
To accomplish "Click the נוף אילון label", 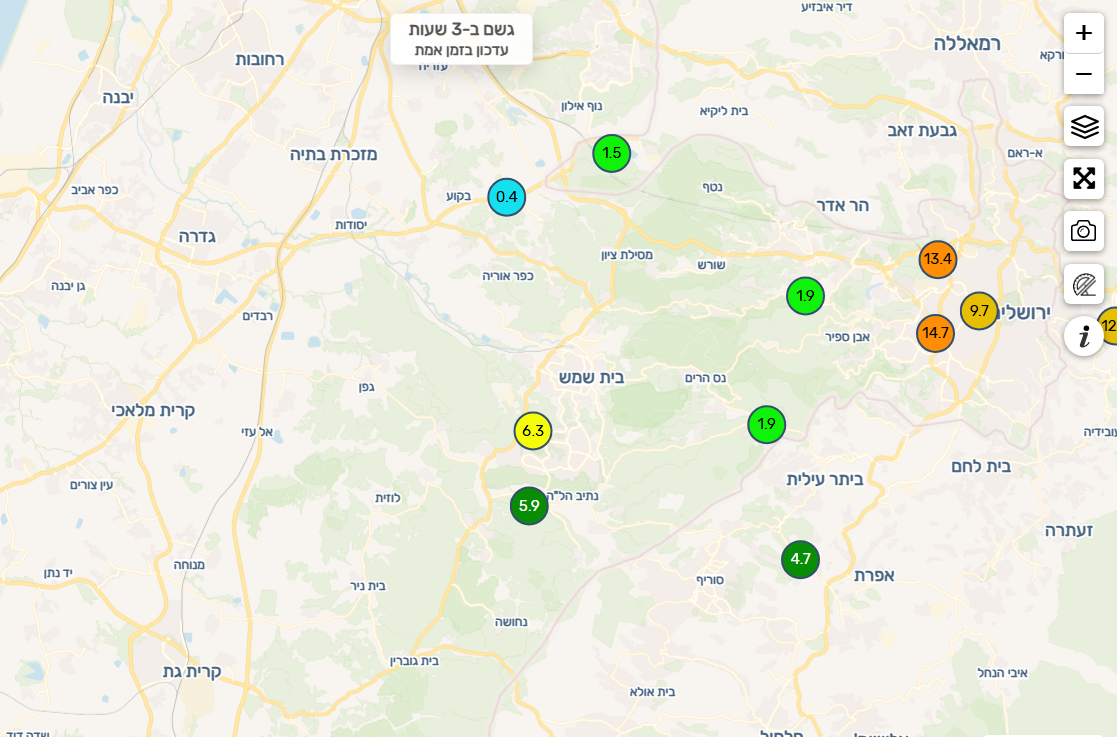I will pos(581,106).
